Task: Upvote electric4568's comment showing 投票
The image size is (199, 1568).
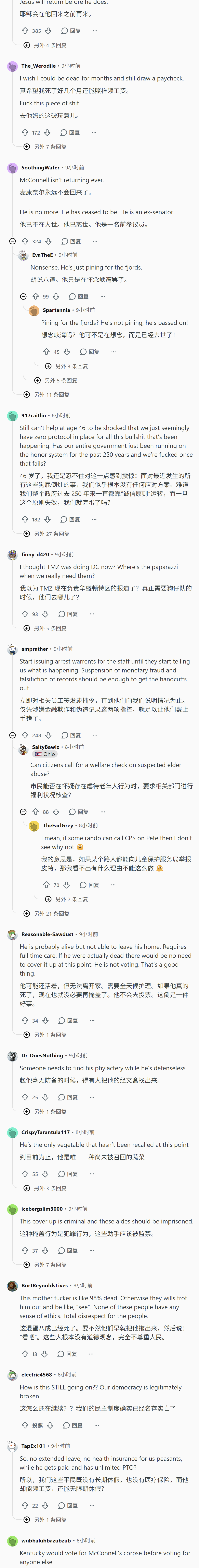Action: (x=25, y=1425)
